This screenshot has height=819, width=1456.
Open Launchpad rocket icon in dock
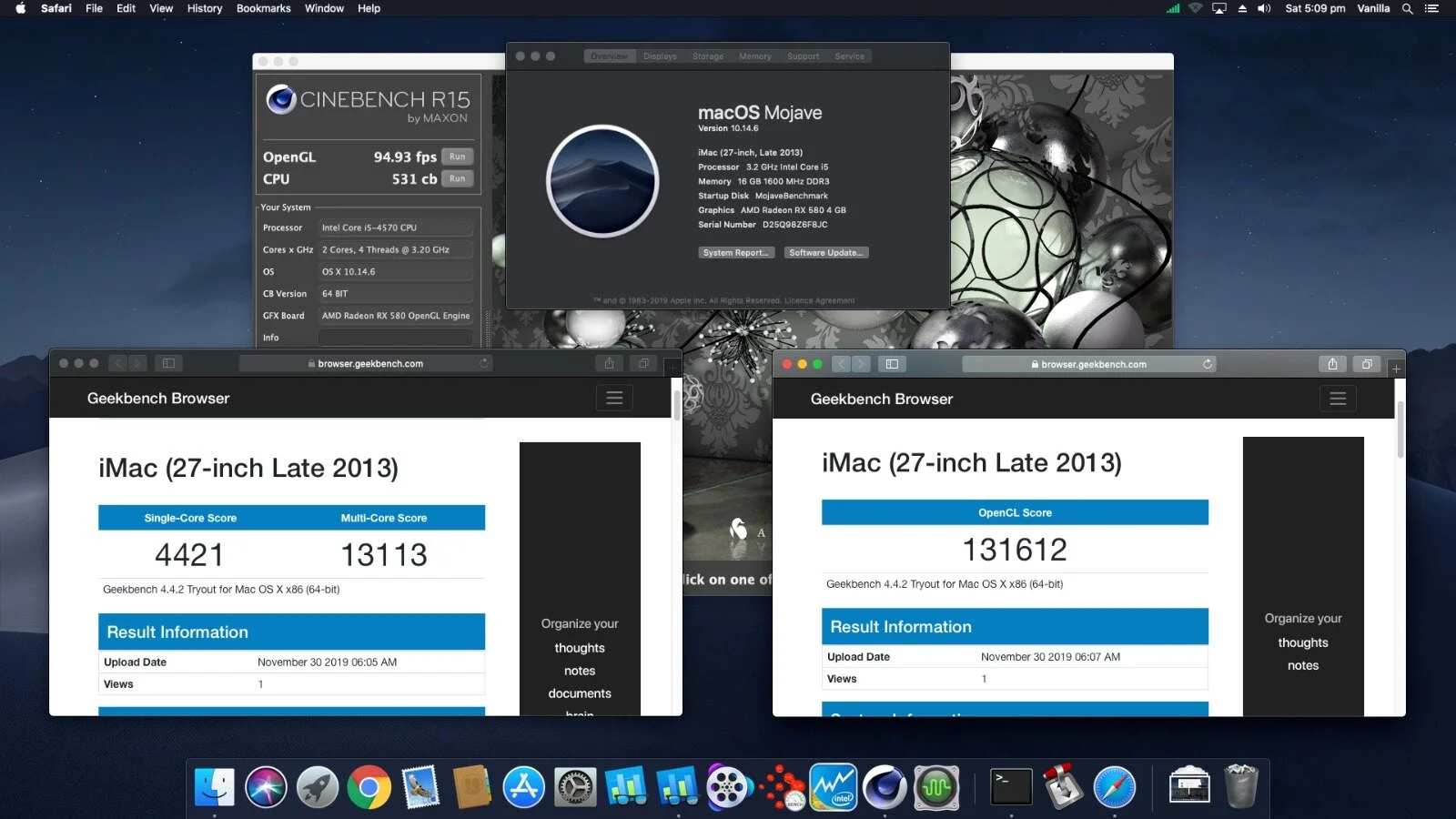point(318,787)
